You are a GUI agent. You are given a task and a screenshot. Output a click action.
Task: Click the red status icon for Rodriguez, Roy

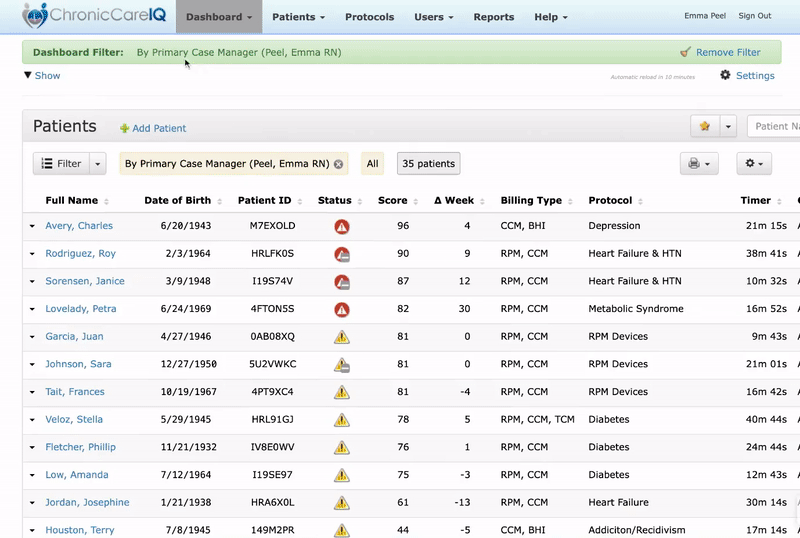click(341, 254)
